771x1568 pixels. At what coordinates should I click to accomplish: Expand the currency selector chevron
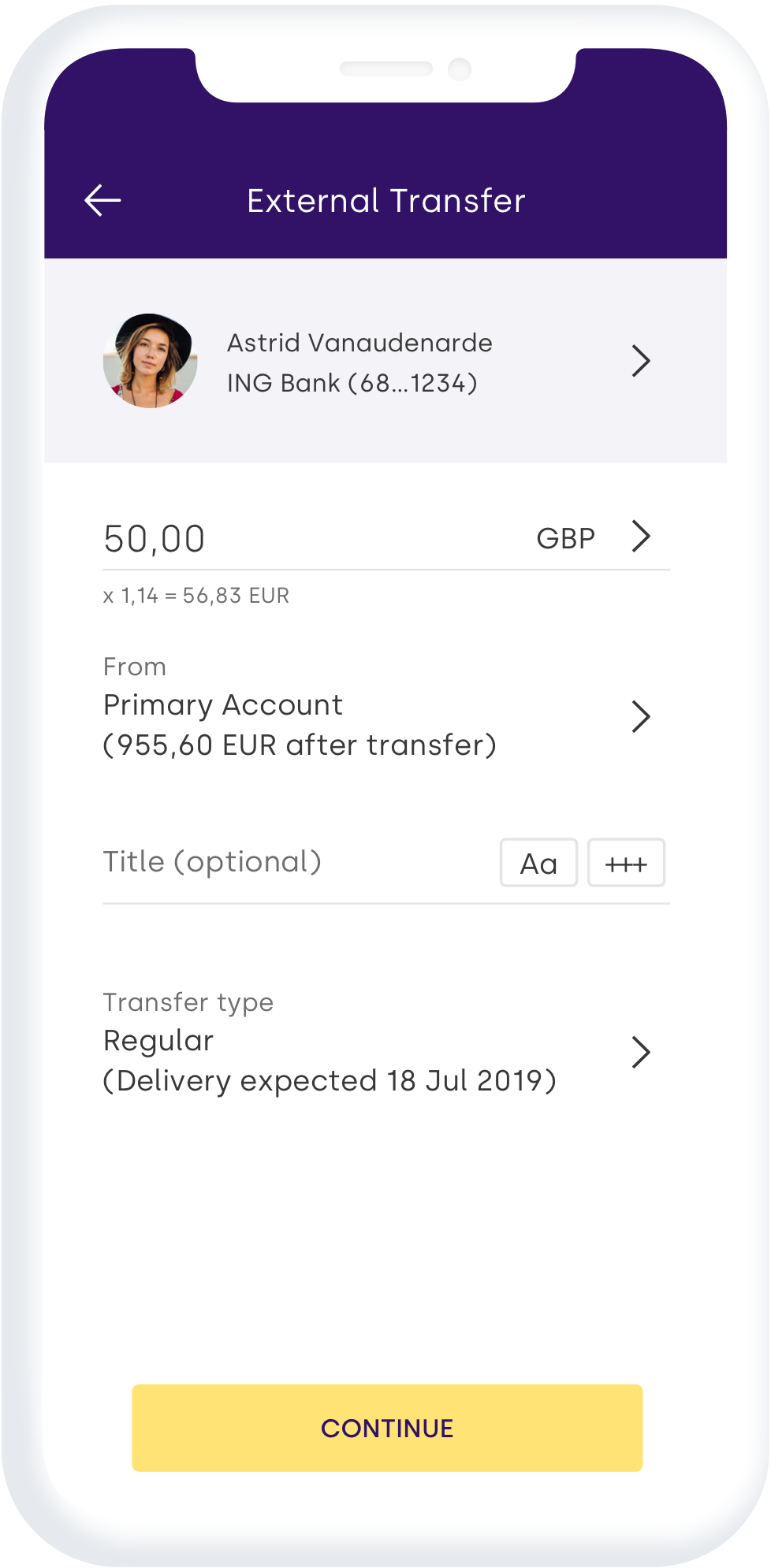641,537
